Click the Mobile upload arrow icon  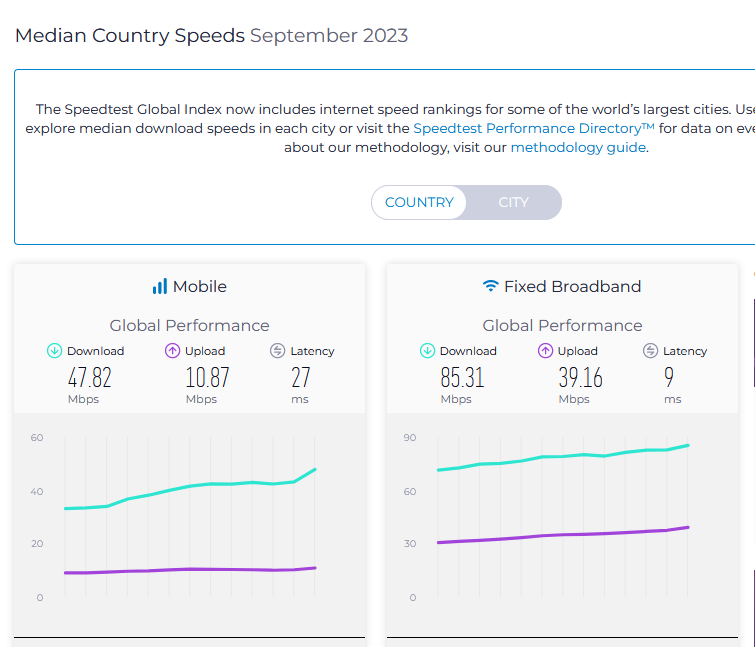click(172, 351)
